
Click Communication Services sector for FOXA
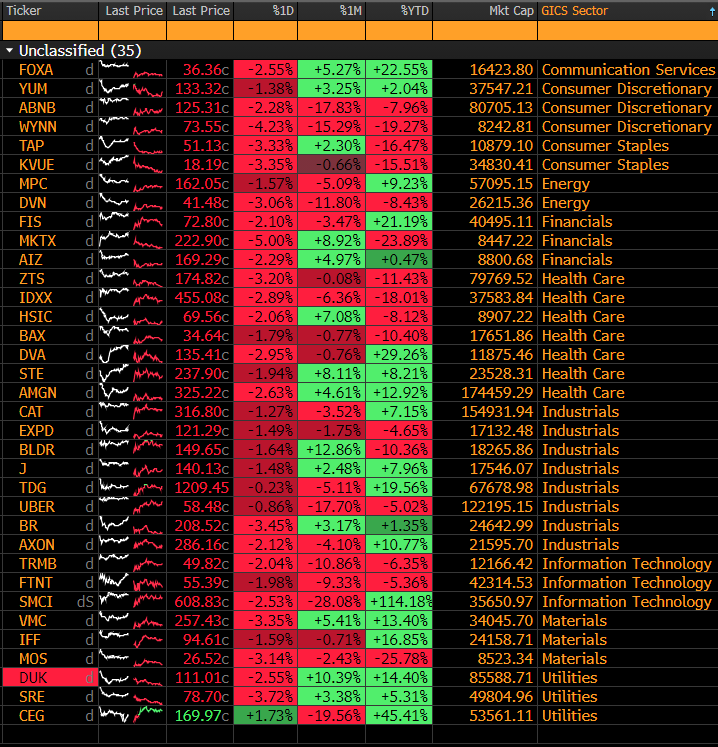coord(628,70)
